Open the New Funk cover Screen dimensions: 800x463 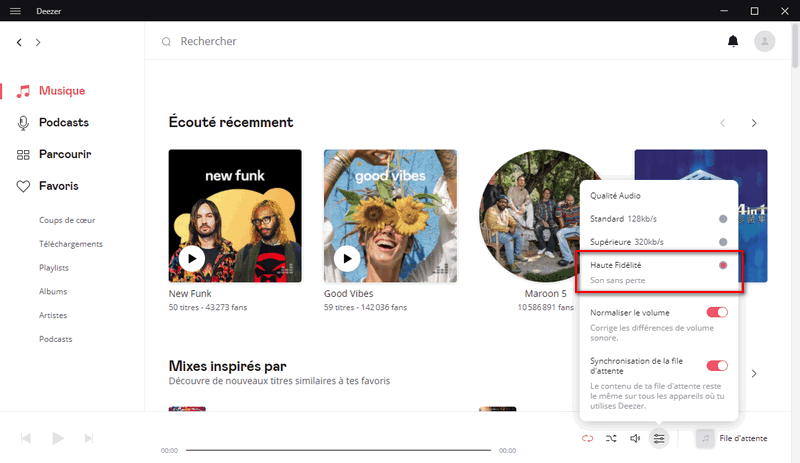pos(235,216)
